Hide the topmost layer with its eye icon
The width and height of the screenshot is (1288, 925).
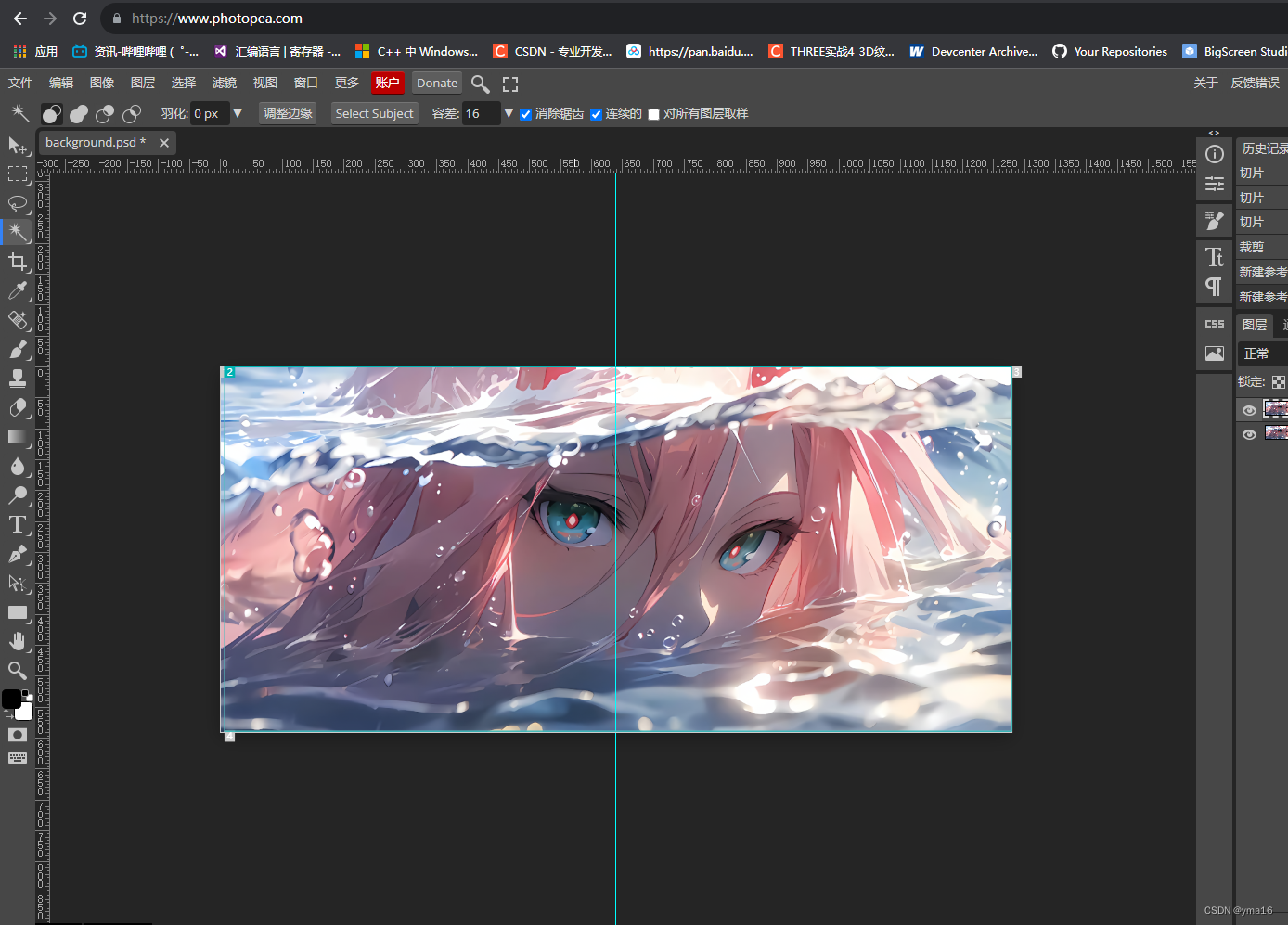pos(1249,410)
